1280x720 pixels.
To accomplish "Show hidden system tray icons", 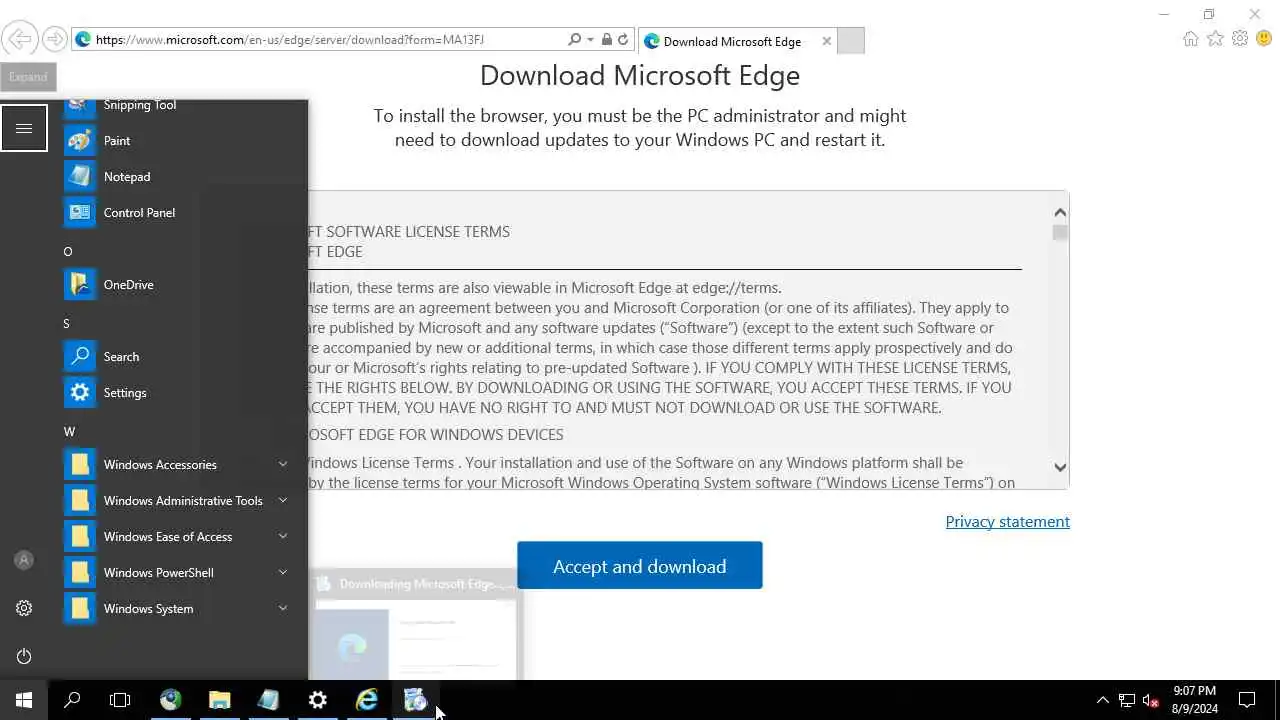I will [x=1102, y=700].
